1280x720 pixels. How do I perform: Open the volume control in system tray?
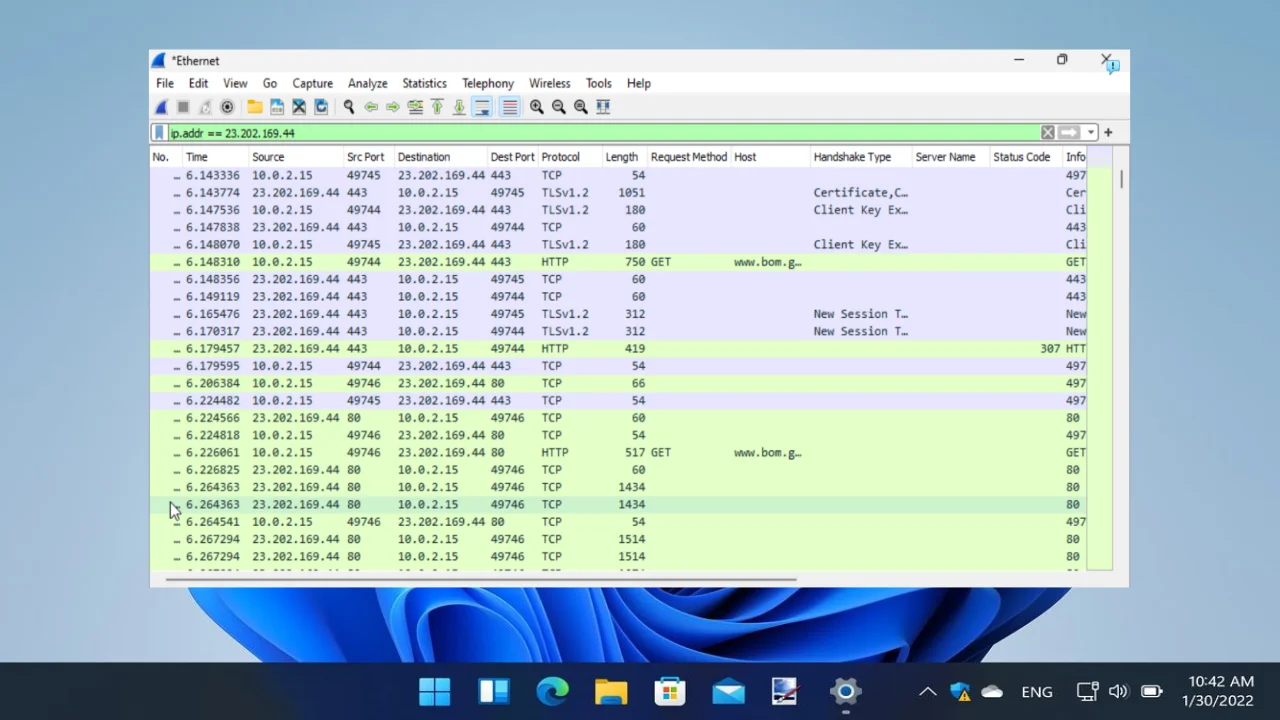1119,691
